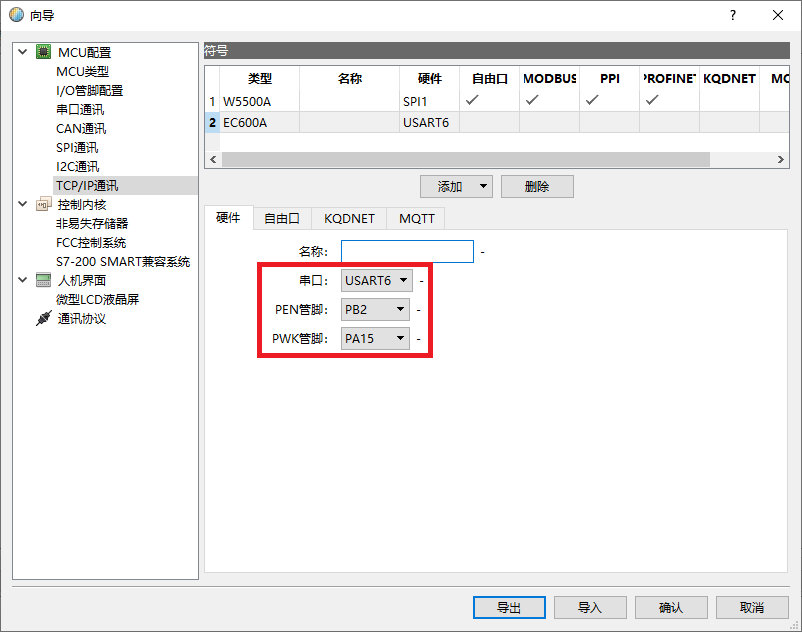The width and height of the screenshot is (802, 632).
Task: Collapse the MCU配置 tree node
Action: coord(22,52)
